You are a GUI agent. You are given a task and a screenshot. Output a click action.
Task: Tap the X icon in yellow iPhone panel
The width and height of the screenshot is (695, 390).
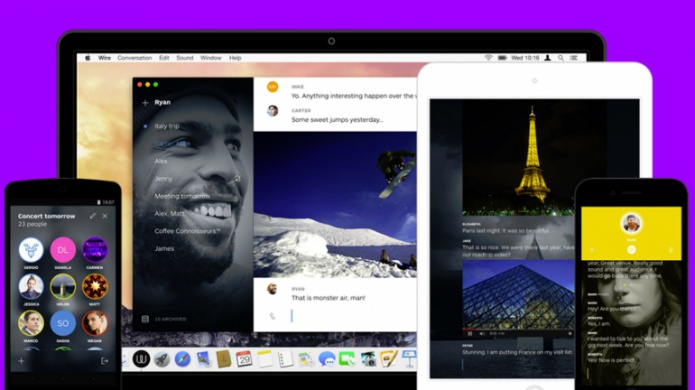point(592,250)
